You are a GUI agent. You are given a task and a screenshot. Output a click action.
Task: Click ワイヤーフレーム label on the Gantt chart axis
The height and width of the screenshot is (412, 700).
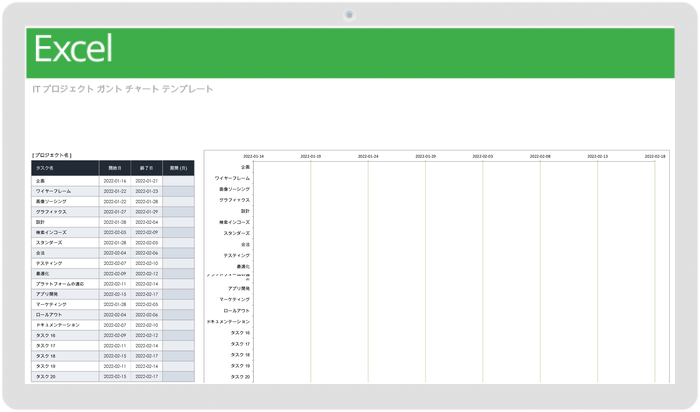click(x=232, y=178)
